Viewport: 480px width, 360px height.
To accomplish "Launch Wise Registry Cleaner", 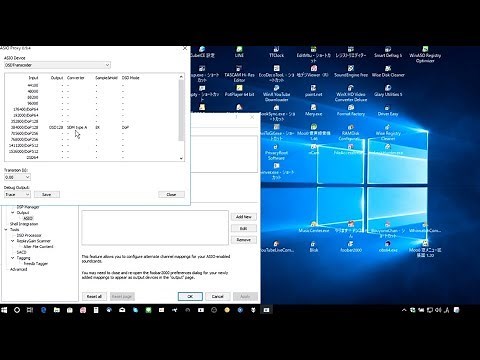I will point(388,132).
